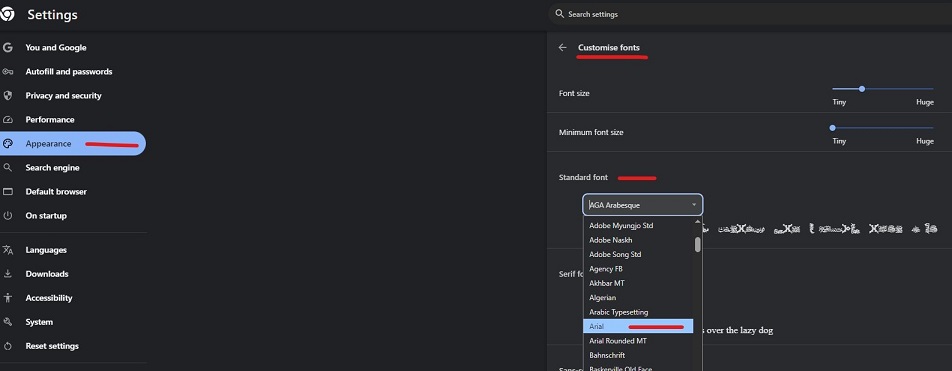Click the Chrome logo icon beside Settings
This screenshot has height=371, width=952.
7,14
